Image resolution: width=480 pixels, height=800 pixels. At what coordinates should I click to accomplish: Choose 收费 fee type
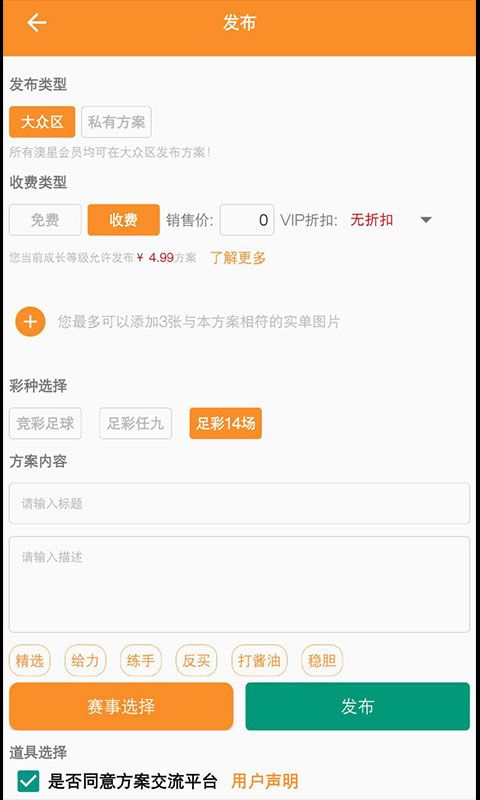point(123,220)
